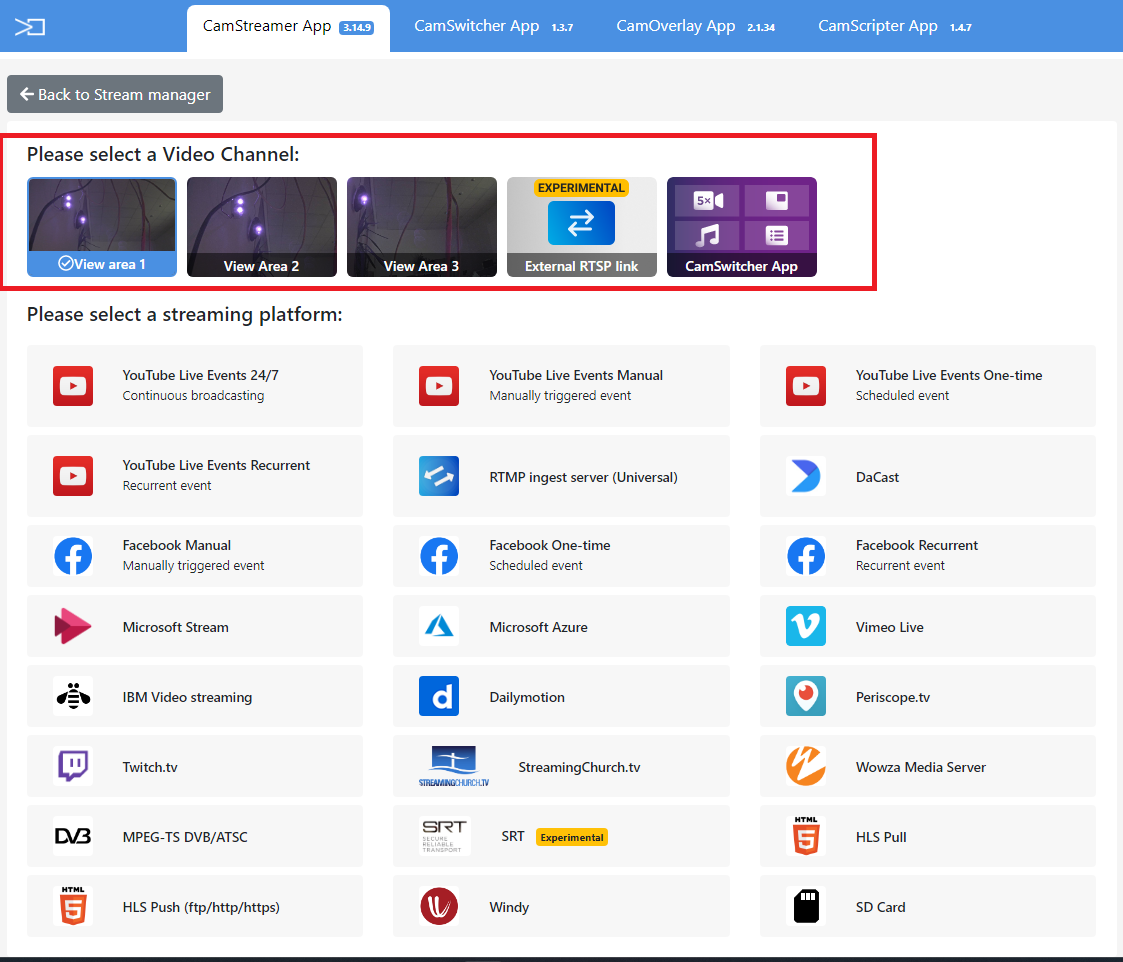Screen dimensions: 1123x962
Task: Select the Dailymotion label
Action: (x=527, y=697)
